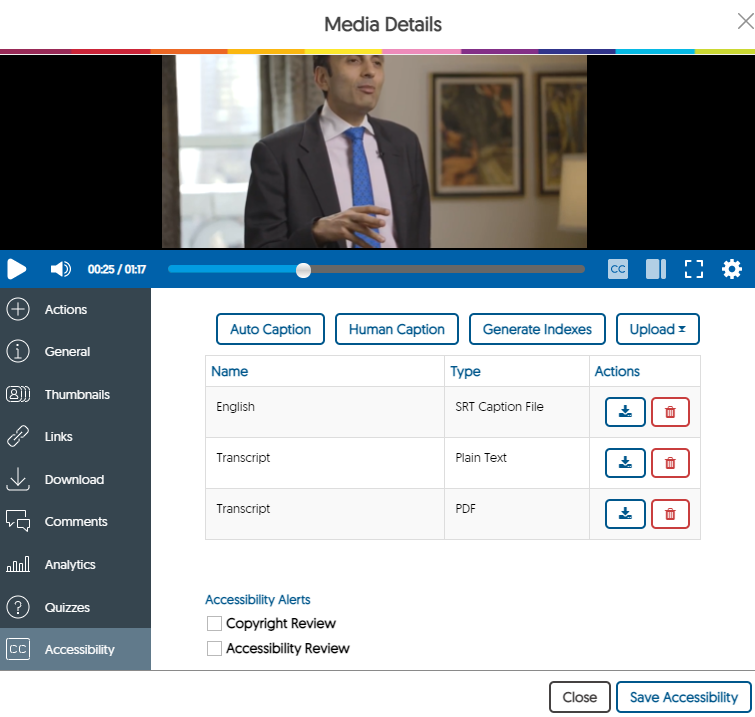Screen dimensions: 755x717
Task: Download the Plain Text transcript
Action: [625, 462]
